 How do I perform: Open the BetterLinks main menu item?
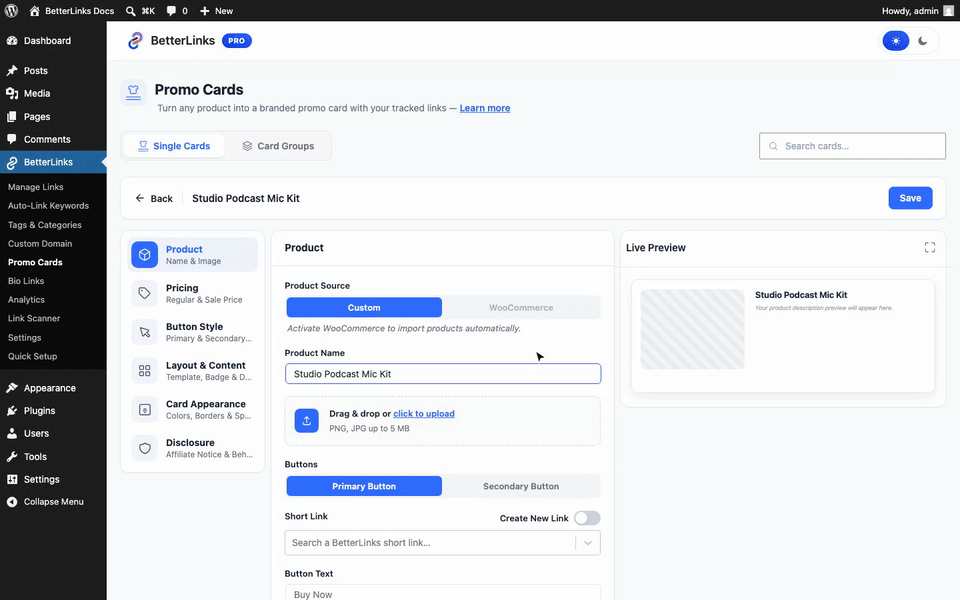53,162
